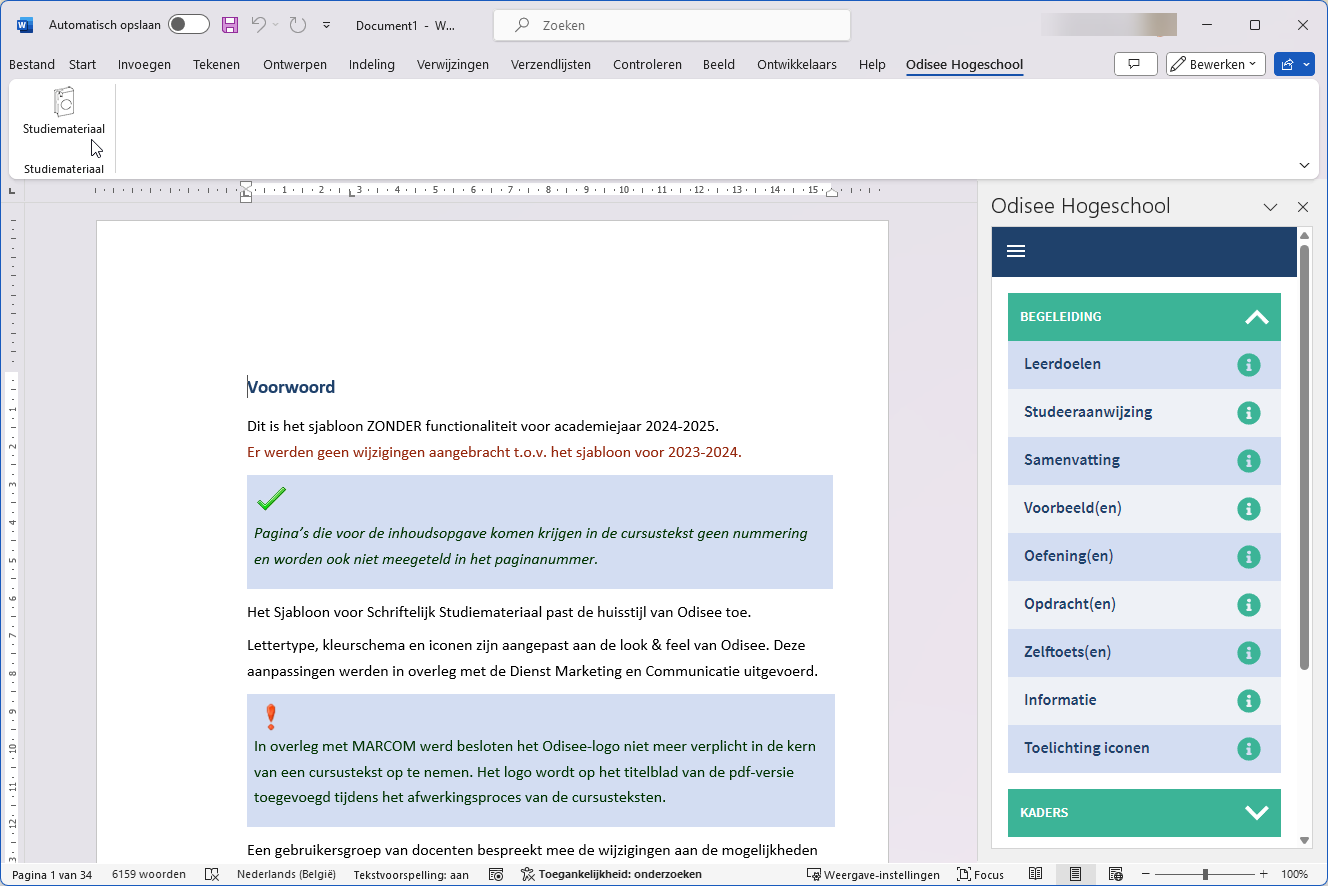Switch to the Ontwerpen ribbon tab
The height and width of the screenshot is (886, 1328).
click(x=295, y=64)
